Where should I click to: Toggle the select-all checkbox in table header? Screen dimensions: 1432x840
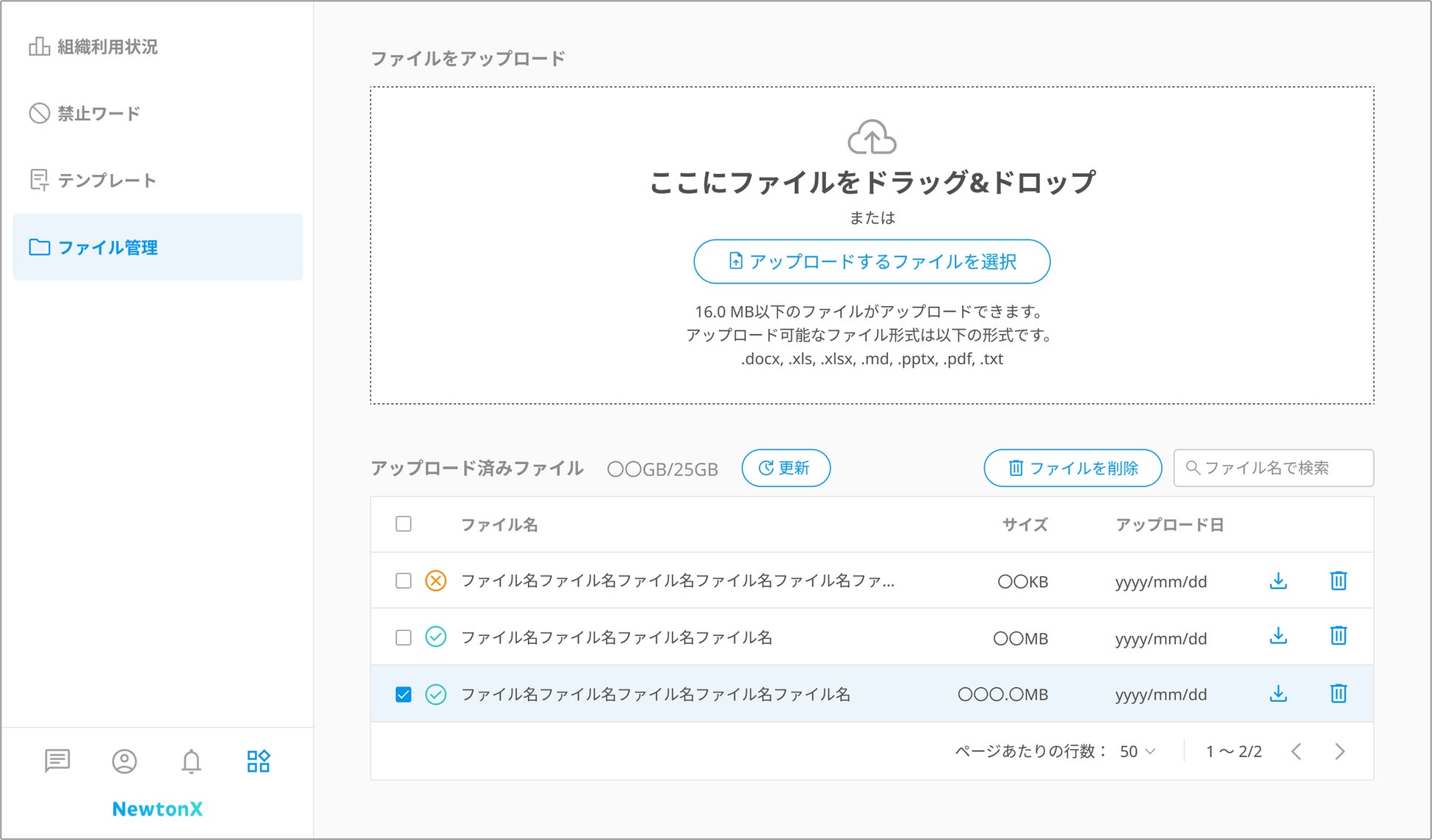pos(403,524)
